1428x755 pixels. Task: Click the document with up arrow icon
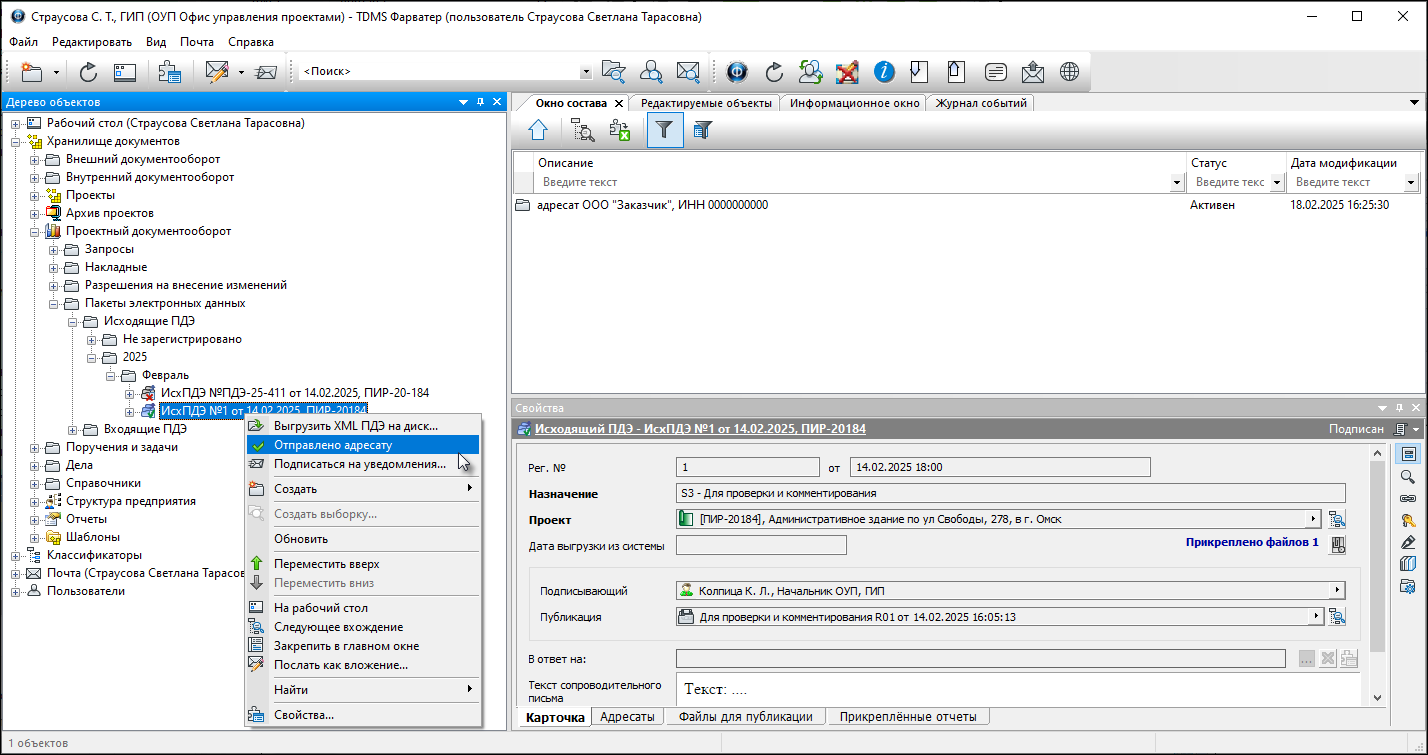[x=957, y=72]
